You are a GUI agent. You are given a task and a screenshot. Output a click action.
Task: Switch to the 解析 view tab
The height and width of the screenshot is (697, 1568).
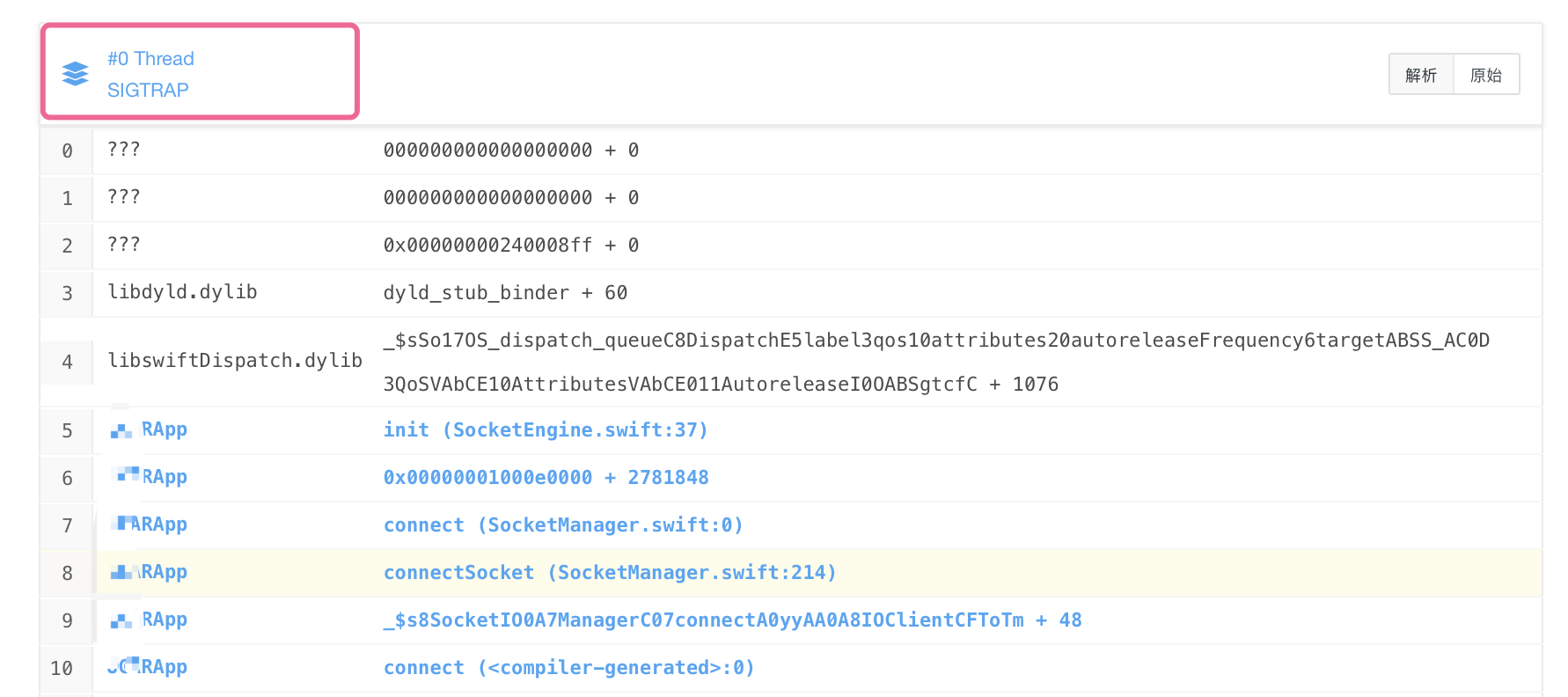point(1421,75)
